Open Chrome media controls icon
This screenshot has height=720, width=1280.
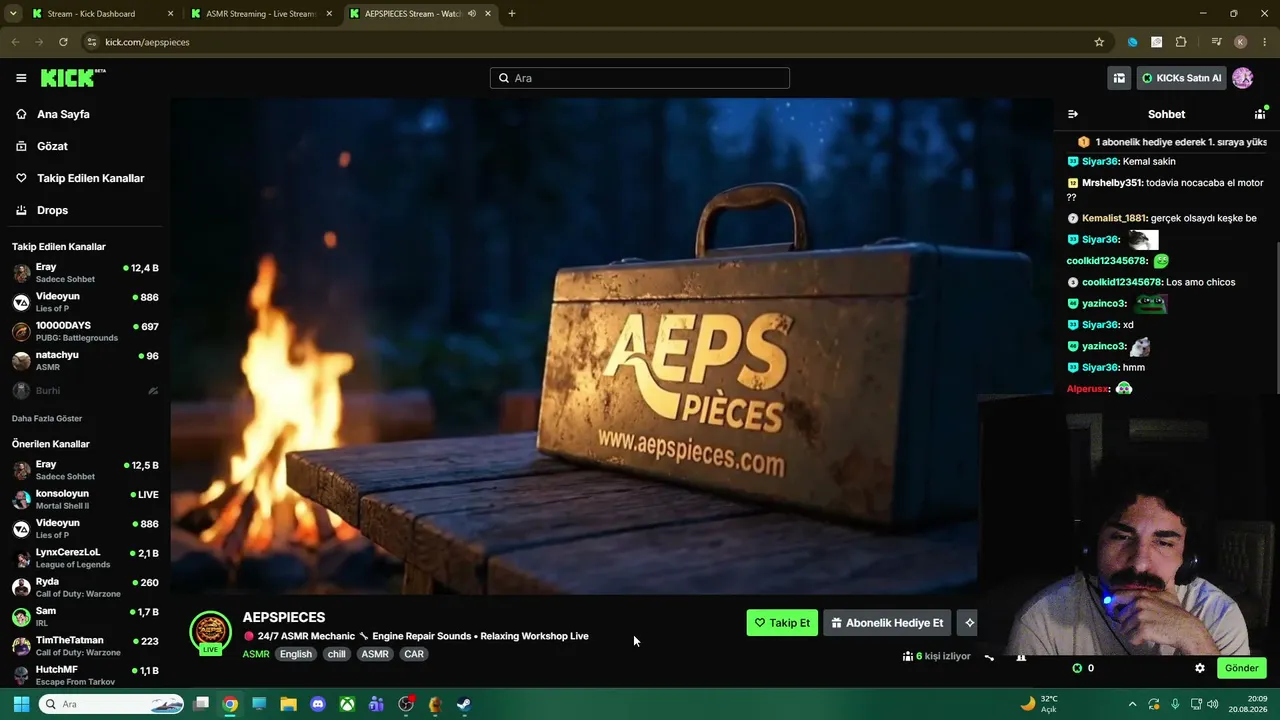1216,42
